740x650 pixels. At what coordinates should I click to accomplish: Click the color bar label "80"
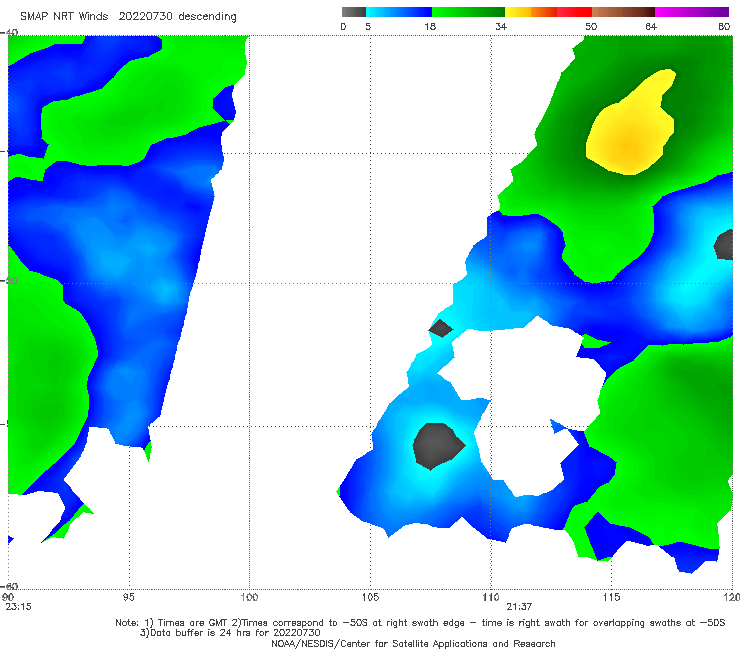point(724,27)
